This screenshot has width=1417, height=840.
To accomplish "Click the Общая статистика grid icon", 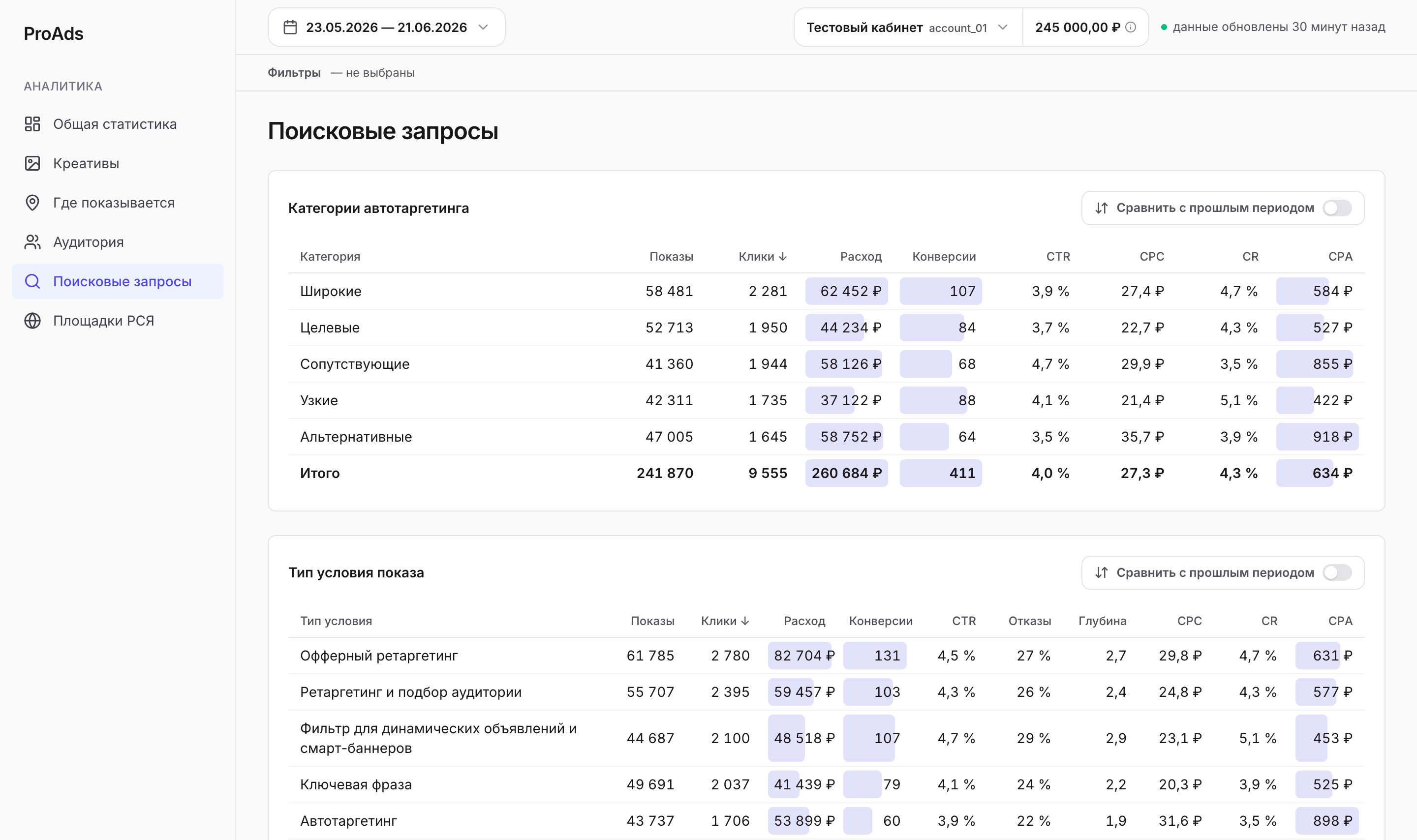I will (32, 124).
